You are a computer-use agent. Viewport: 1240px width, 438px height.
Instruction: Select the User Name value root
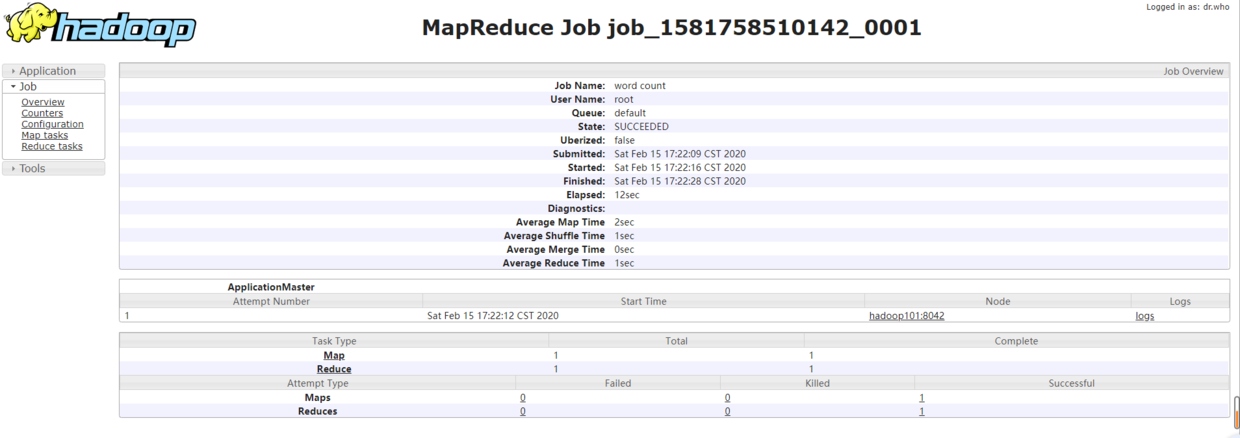pos(624,100)
